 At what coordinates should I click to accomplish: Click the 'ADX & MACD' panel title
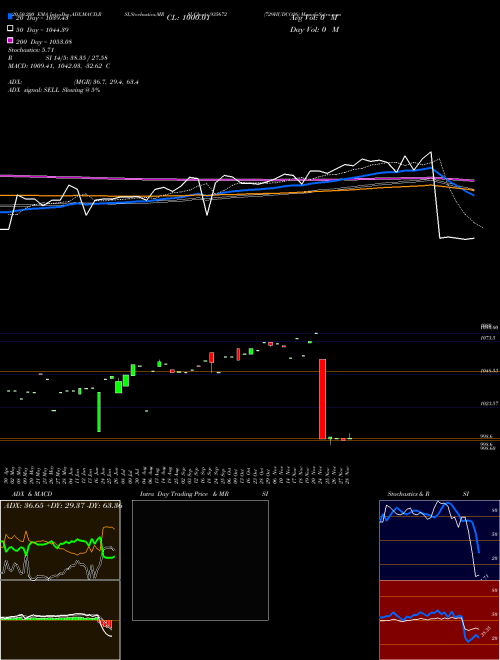(x=32, y=494)
